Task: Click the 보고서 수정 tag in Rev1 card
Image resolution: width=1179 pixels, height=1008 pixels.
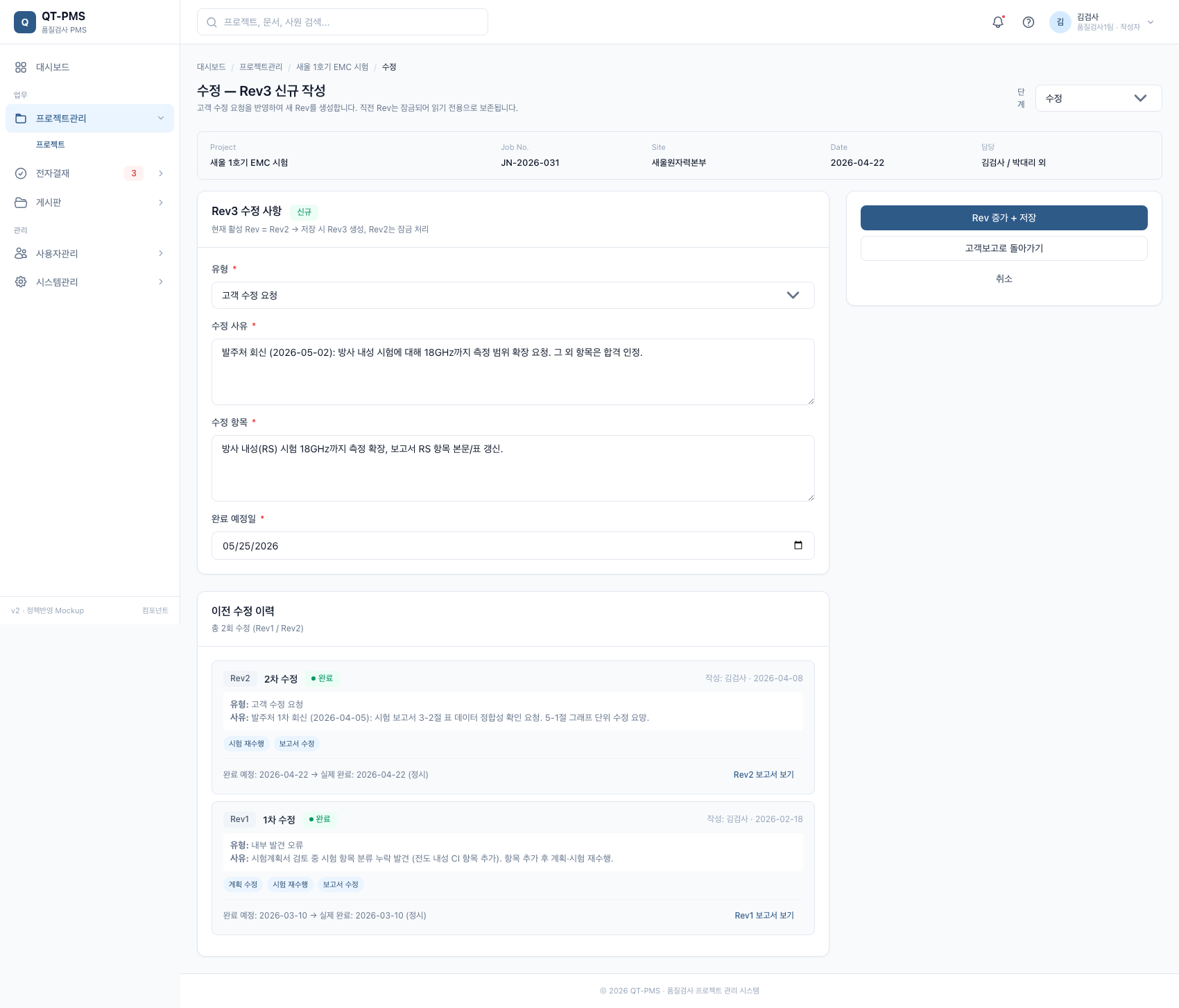Action: tap(341, 885)
